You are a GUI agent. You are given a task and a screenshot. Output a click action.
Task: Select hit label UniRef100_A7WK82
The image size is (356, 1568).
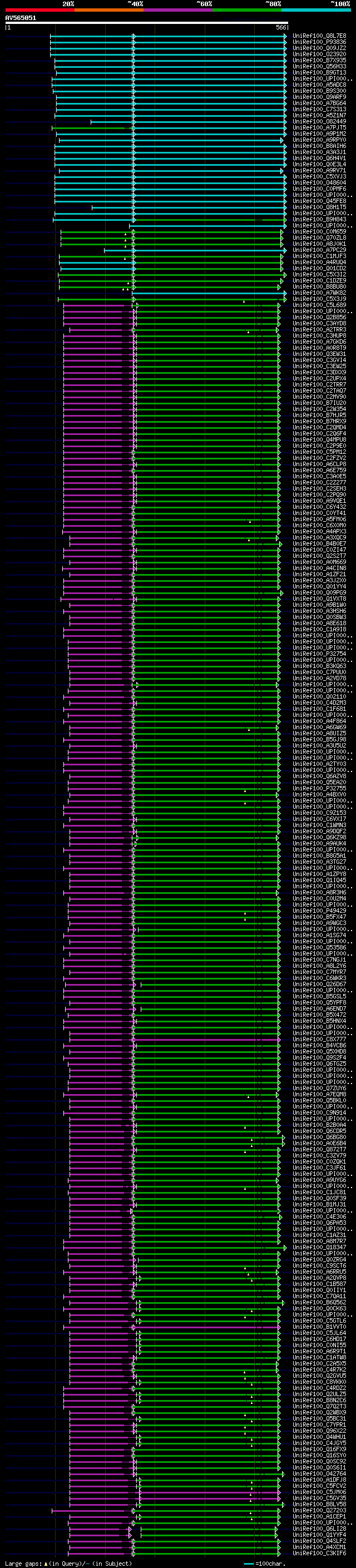tap(319, 293)
